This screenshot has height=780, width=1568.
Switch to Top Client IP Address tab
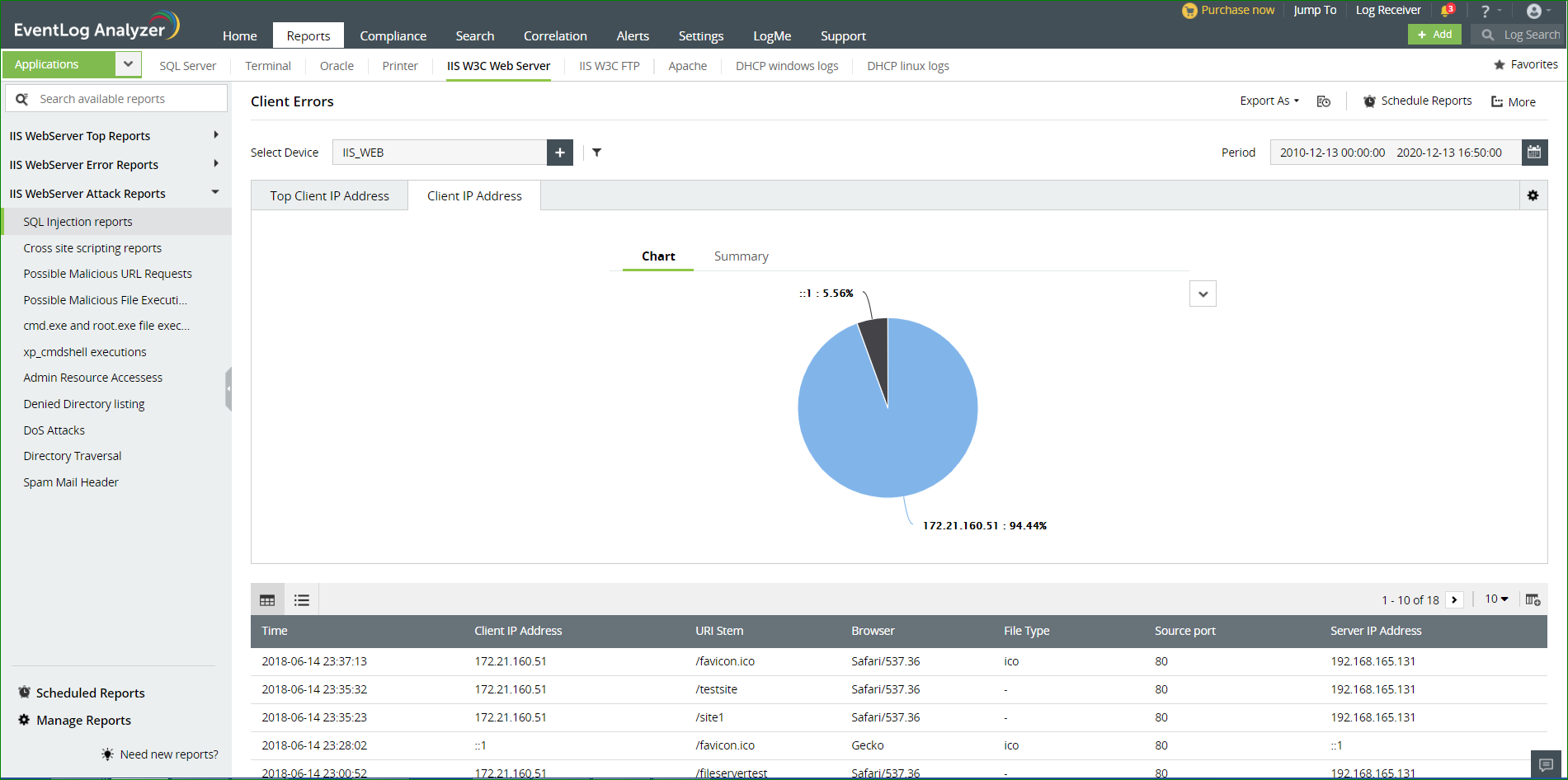pos(330,195)
